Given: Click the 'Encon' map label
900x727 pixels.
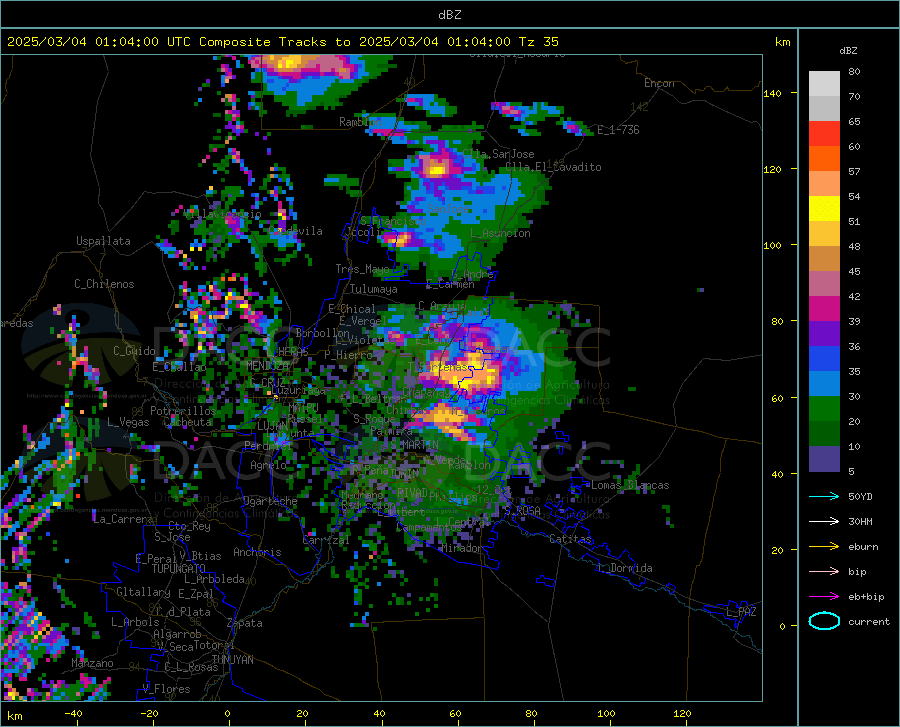Looking at the screenshot, I should [x=659, y=83].
